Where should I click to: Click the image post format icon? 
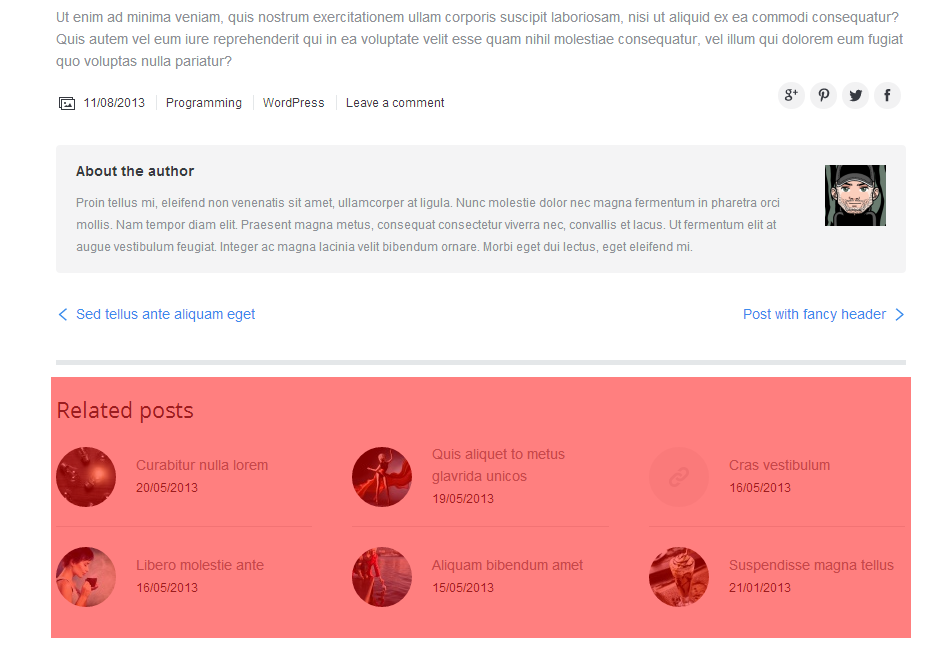click(x=67, y=103)
